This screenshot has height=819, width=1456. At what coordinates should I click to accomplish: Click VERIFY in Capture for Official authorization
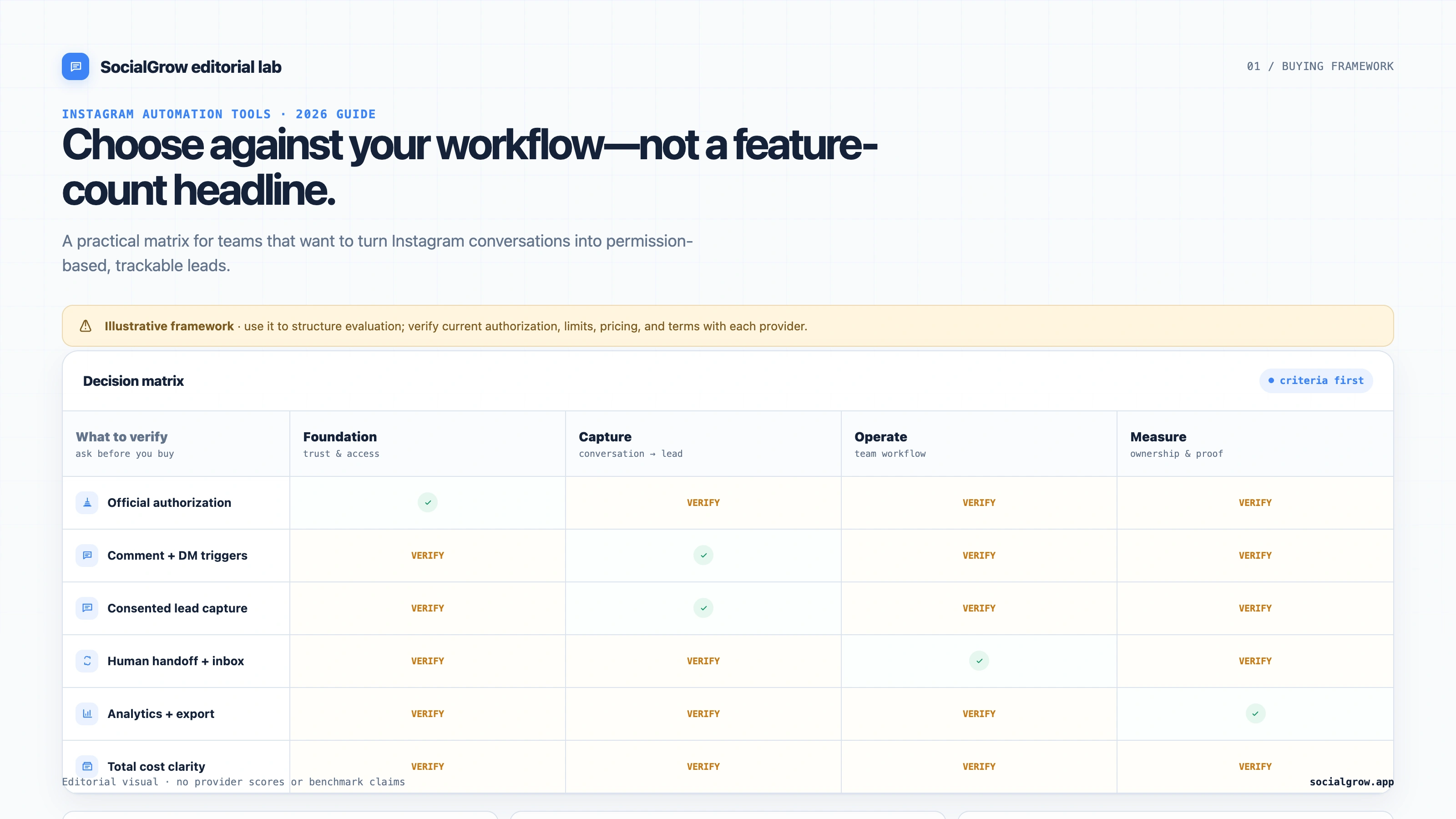[703, 502]
